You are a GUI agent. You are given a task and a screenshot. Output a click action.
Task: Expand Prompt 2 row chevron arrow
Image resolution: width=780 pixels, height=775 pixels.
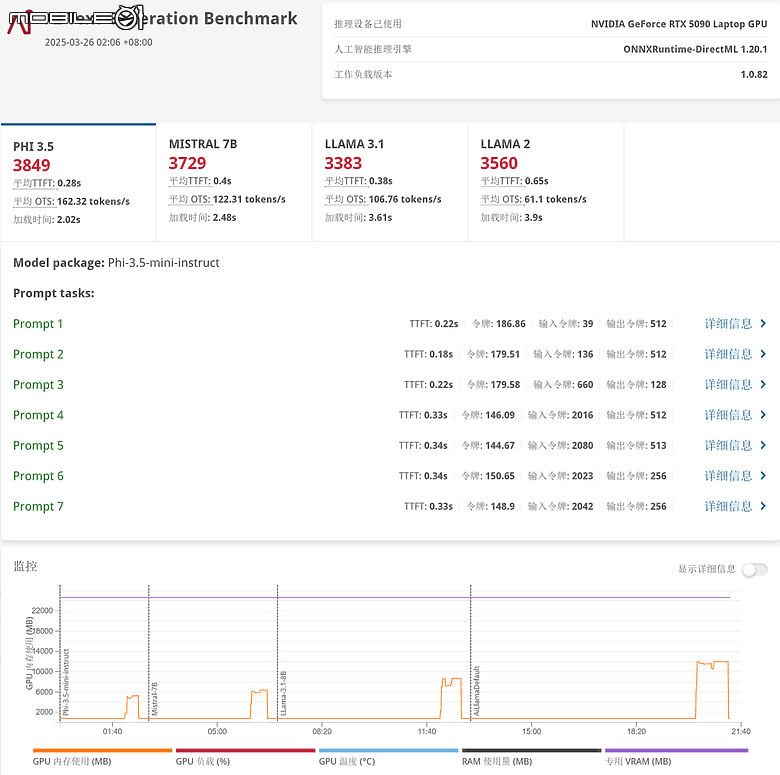(x=763, y=354)
